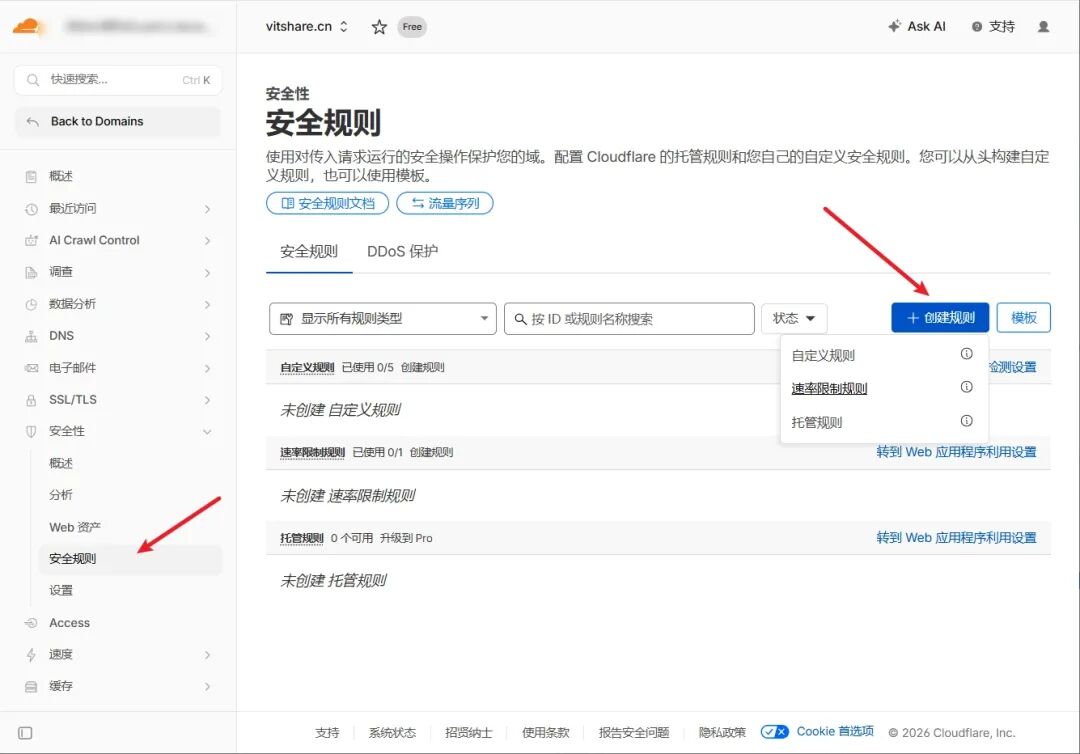Screen dimensions: 1080x754
Task: Open the user account icon
Action: pyautogui.click(x=1043, y=27)
